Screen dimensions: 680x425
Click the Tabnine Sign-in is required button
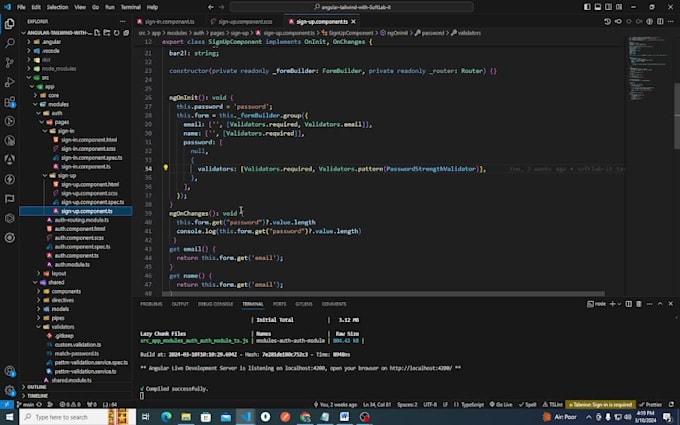tap(601, 405)
